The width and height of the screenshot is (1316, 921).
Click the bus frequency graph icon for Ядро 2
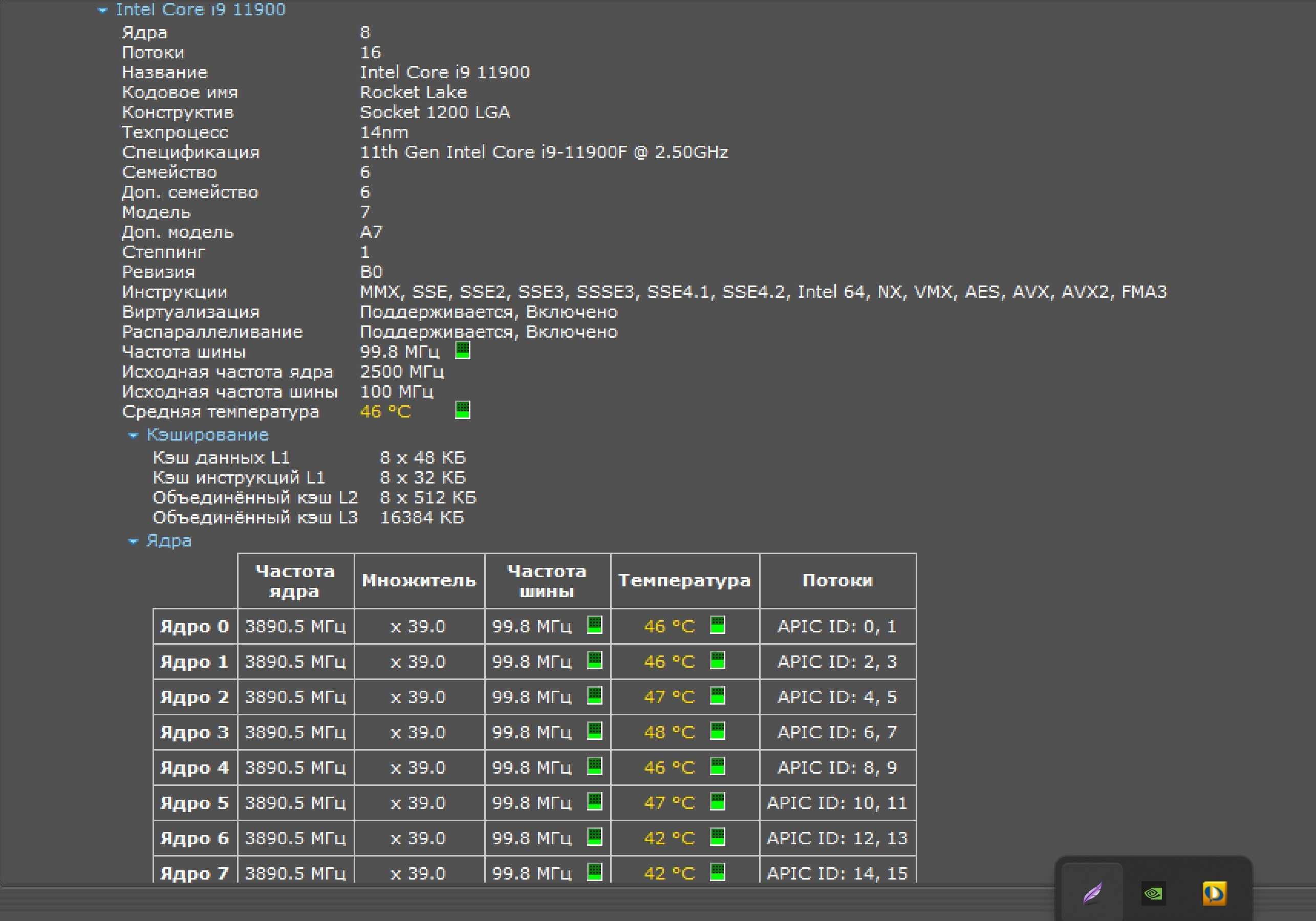[x=595, y=695]
